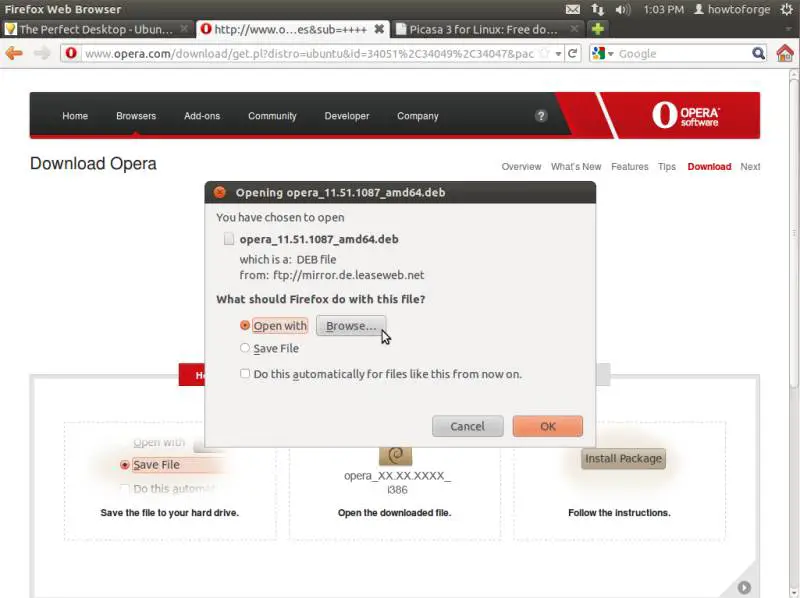Image resolution: width=800 pixels, height=598 pixels.
Task: Open the What's New link
Action: (x=576, y=166)
